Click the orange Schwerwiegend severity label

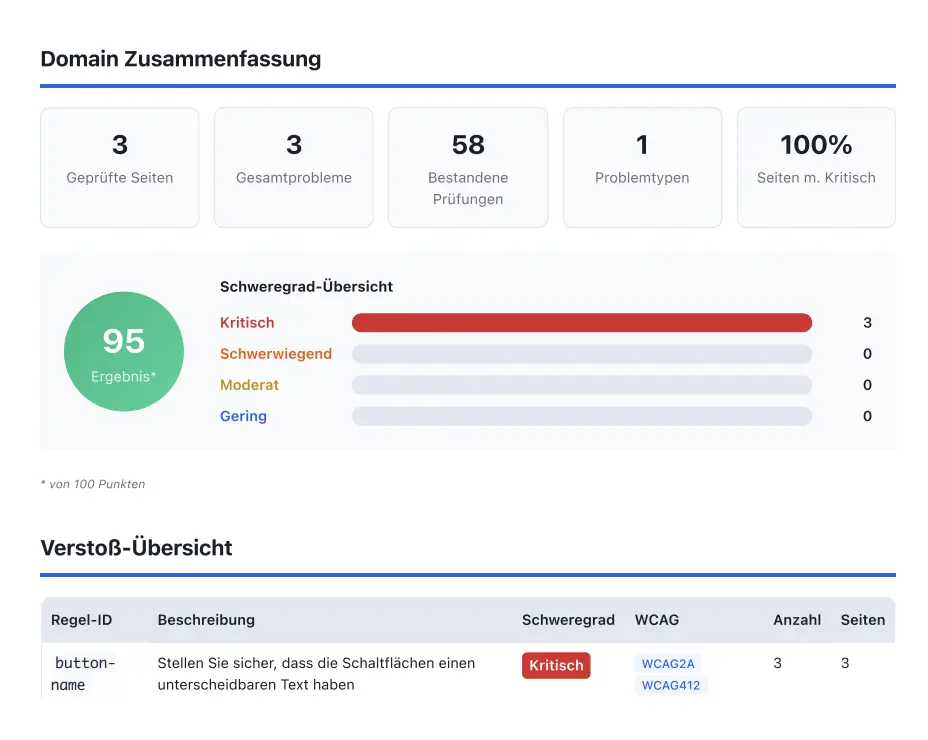click(x=276, y=354)
